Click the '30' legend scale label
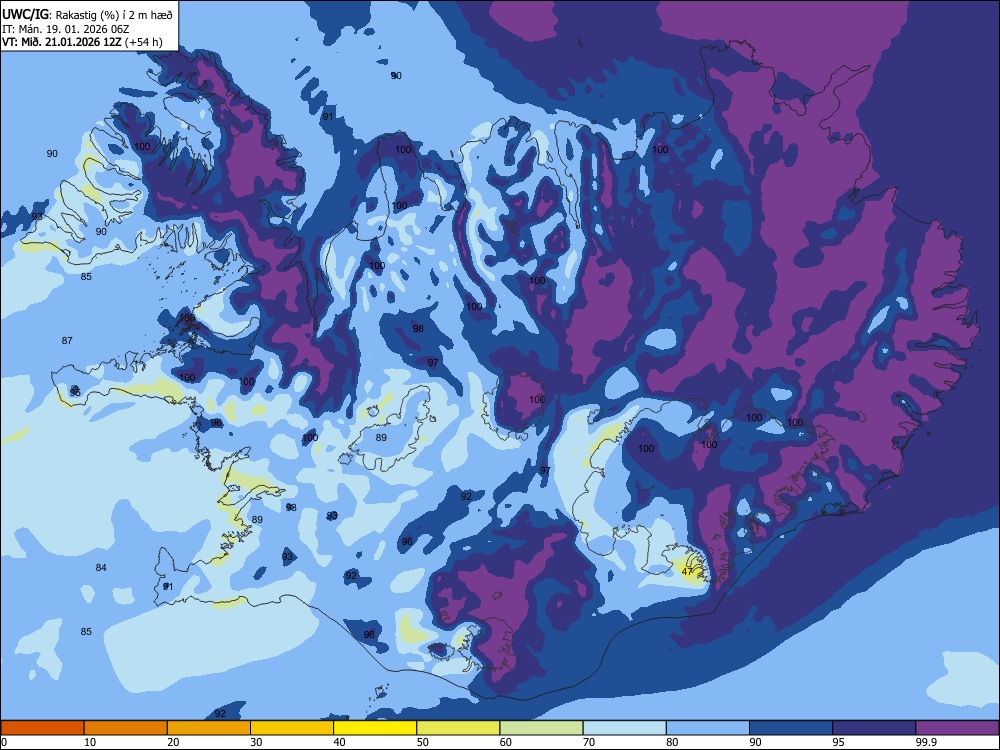 click(x=256, y=742)
